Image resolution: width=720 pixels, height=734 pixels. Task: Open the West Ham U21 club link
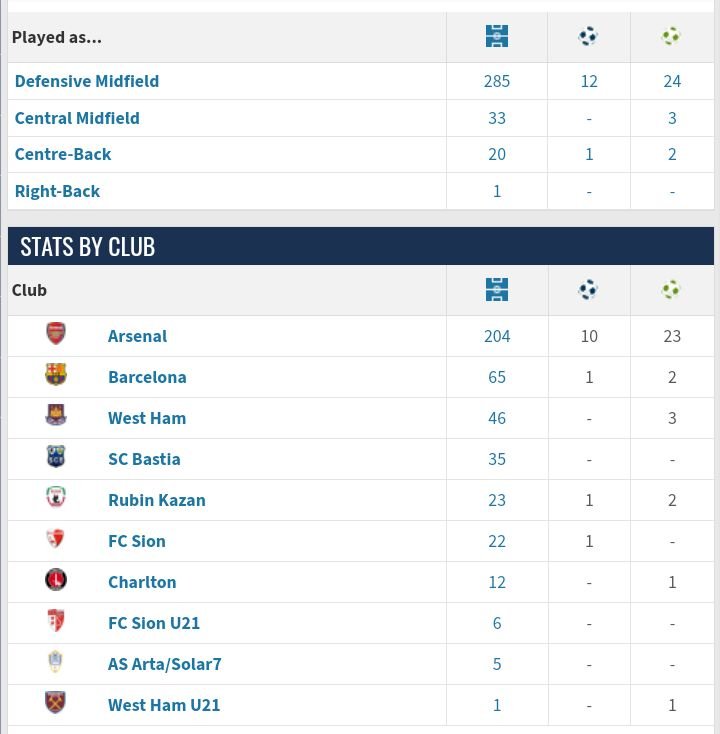tap(164, 705)
